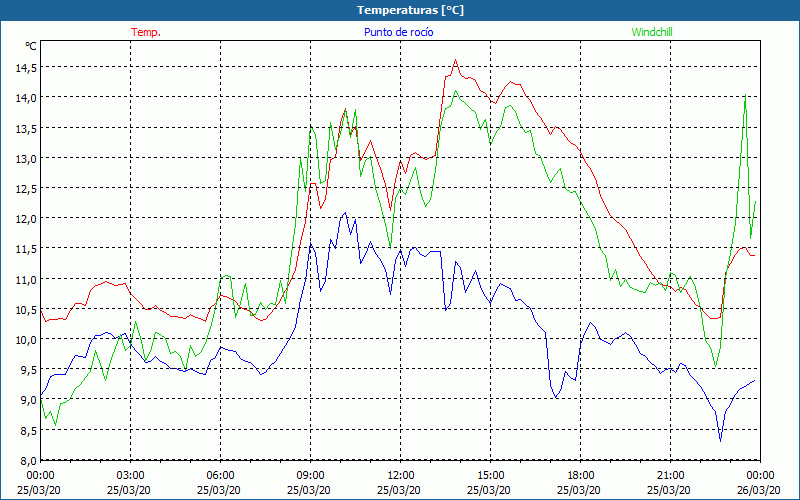This screenshot has height=500, width=800.
Task: Click the 9,0 y-axis value
Action: pos(29,400)
